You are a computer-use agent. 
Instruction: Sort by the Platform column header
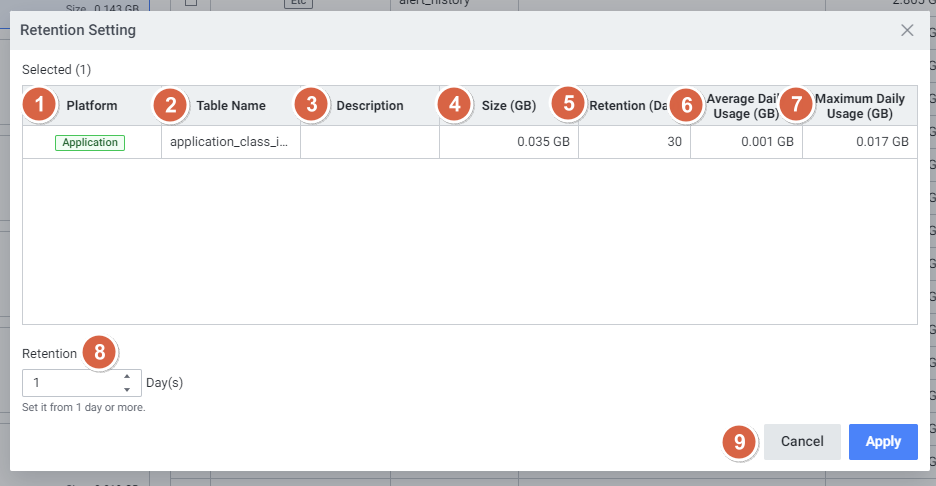click(92, 106)
